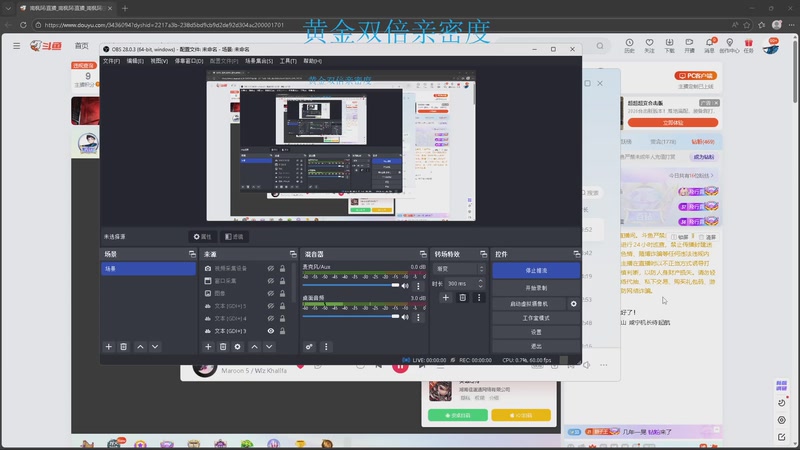The width and height of the screenshot is (800, 450).
Task: Open virtual camera settings gear icon
Action: [x=573, y=304]
